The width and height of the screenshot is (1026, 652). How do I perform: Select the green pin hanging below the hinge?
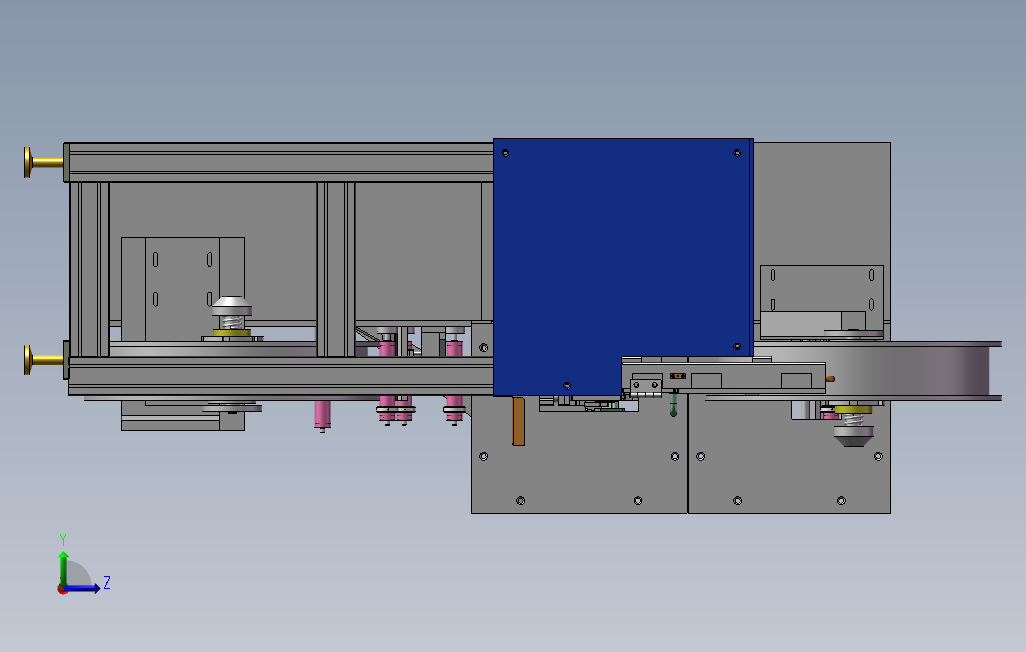[x=673, y=403]
